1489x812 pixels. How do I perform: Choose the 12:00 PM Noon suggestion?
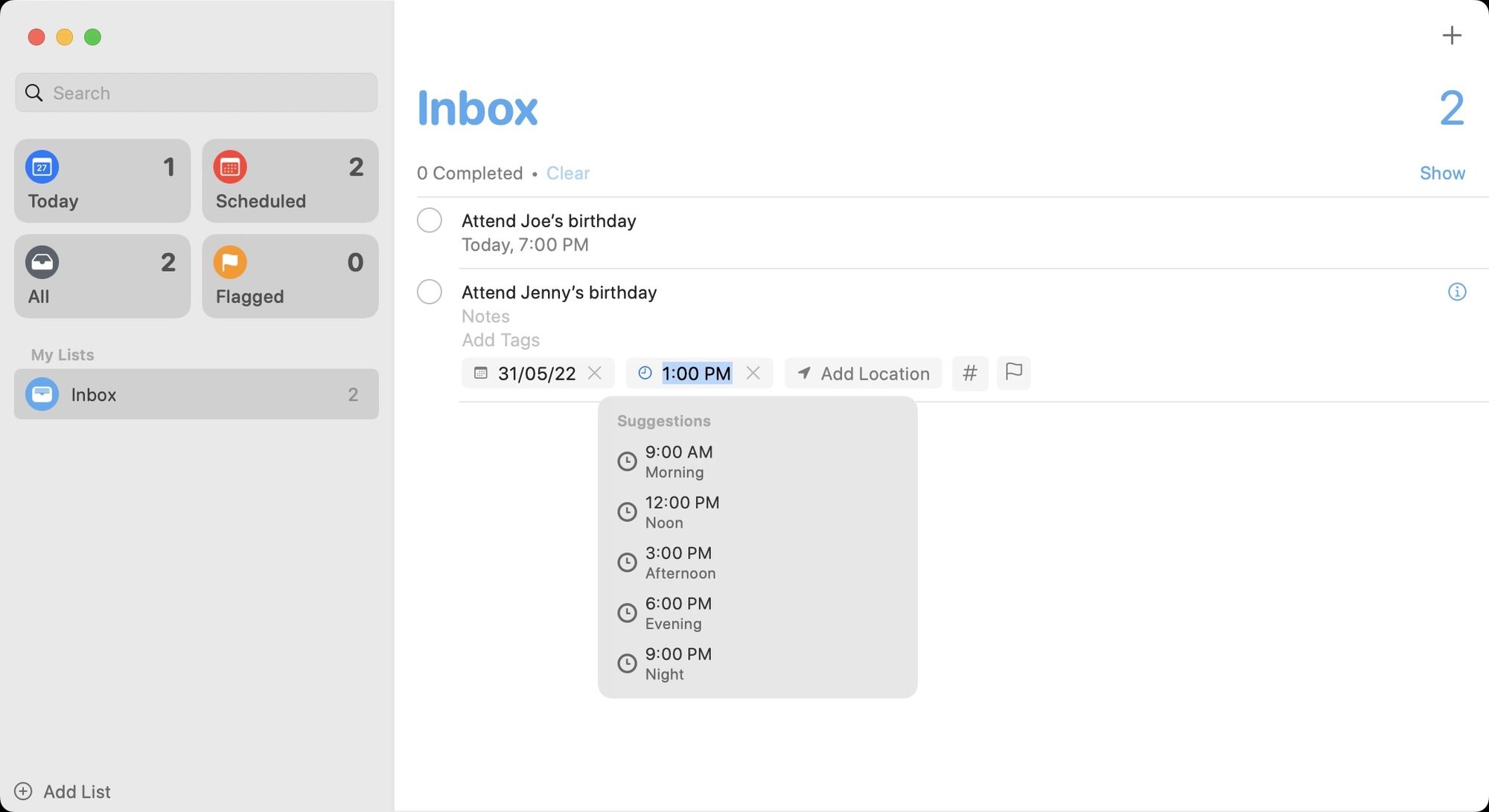coord(681,511)
